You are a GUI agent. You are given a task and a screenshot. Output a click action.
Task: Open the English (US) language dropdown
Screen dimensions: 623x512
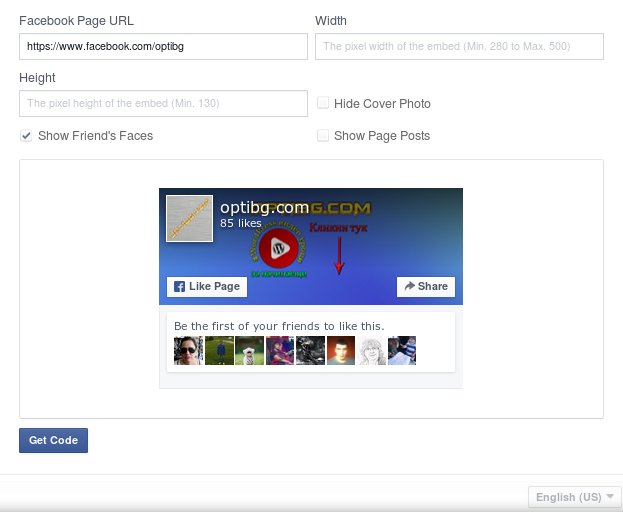574,497
